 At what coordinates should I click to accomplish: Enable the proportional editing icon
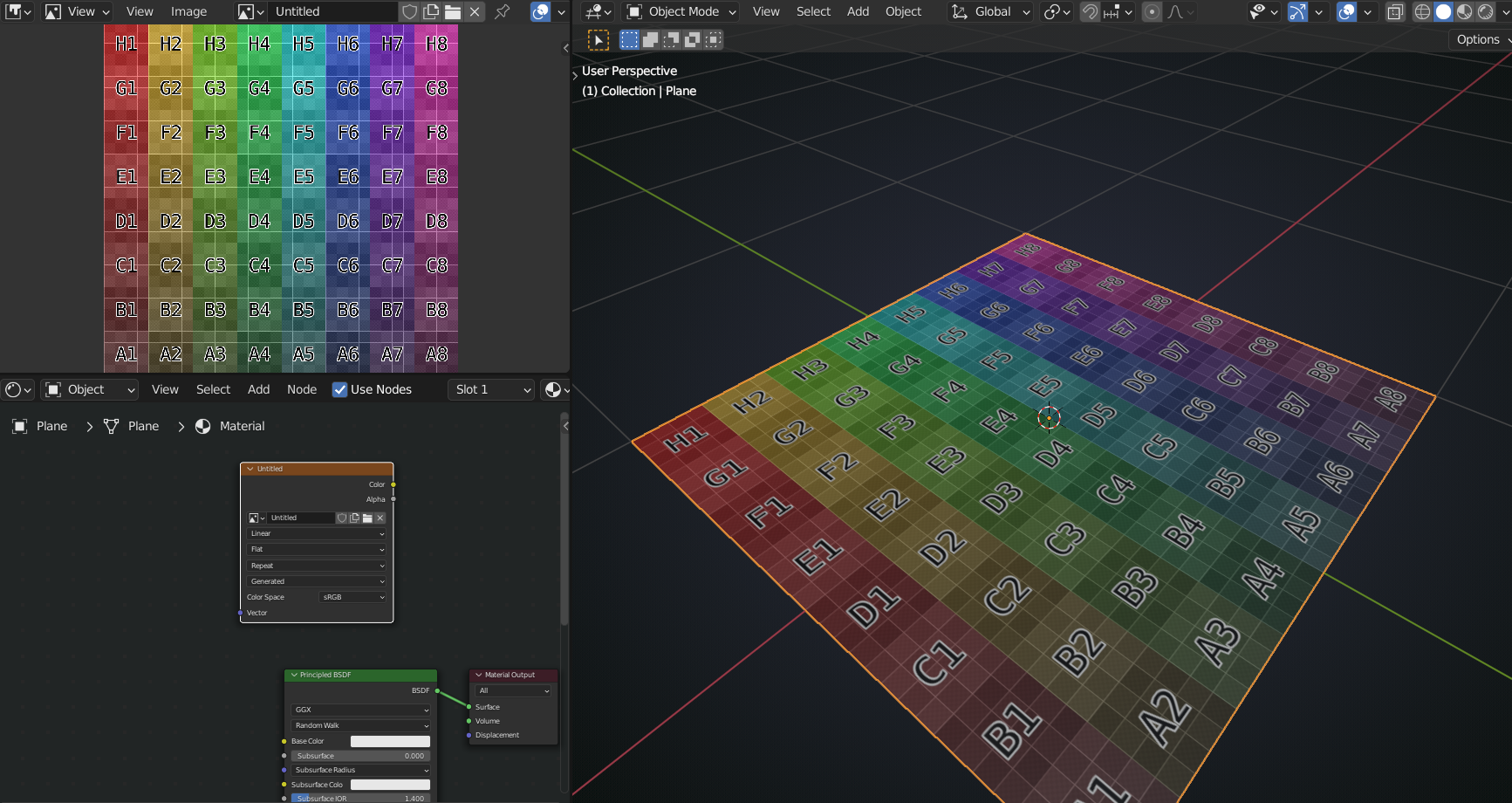(x=1153, y=11)
